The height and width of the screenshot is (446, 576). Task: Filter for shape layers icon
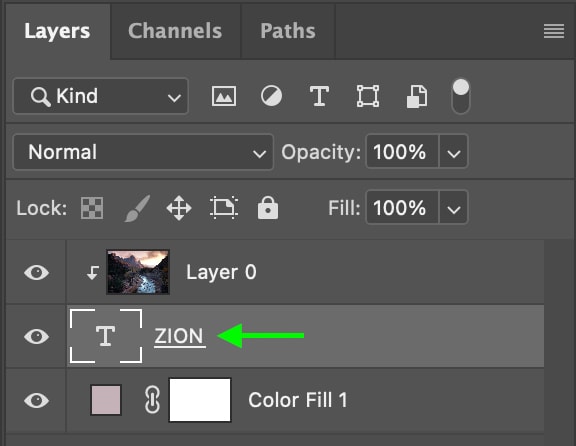[368, 96]
